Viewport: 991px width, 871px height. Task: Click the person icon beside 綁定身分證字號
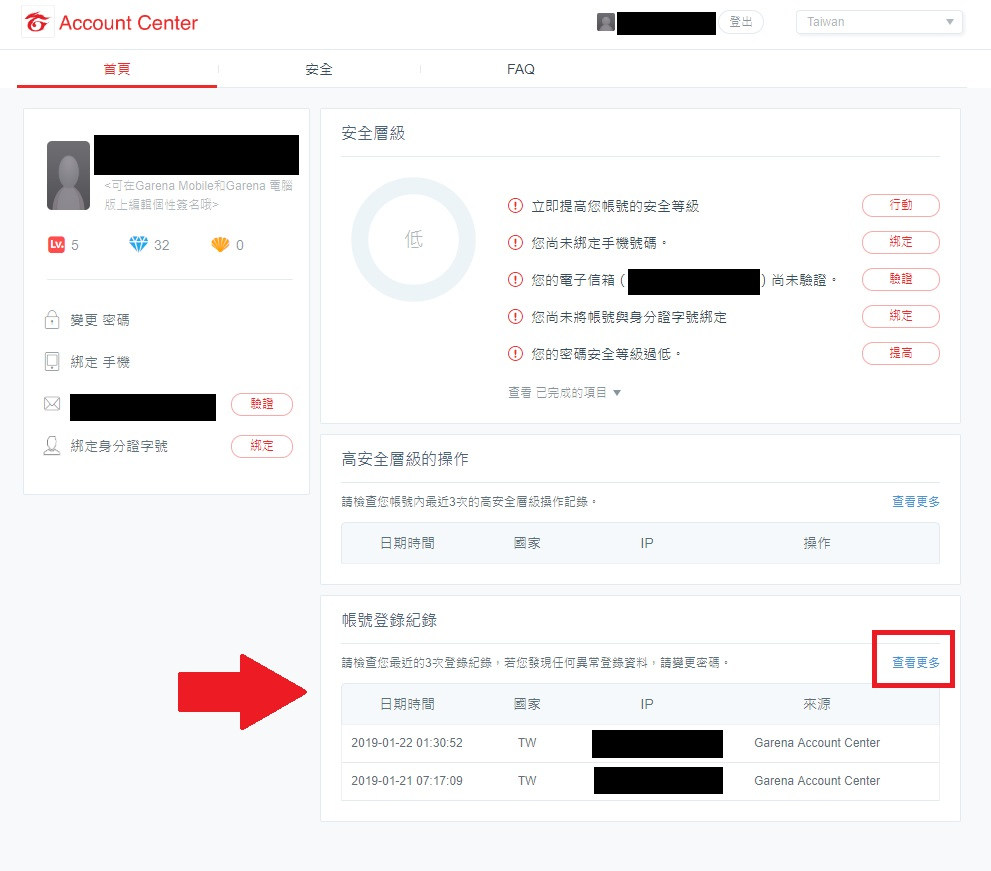click(x=52, y=446)
